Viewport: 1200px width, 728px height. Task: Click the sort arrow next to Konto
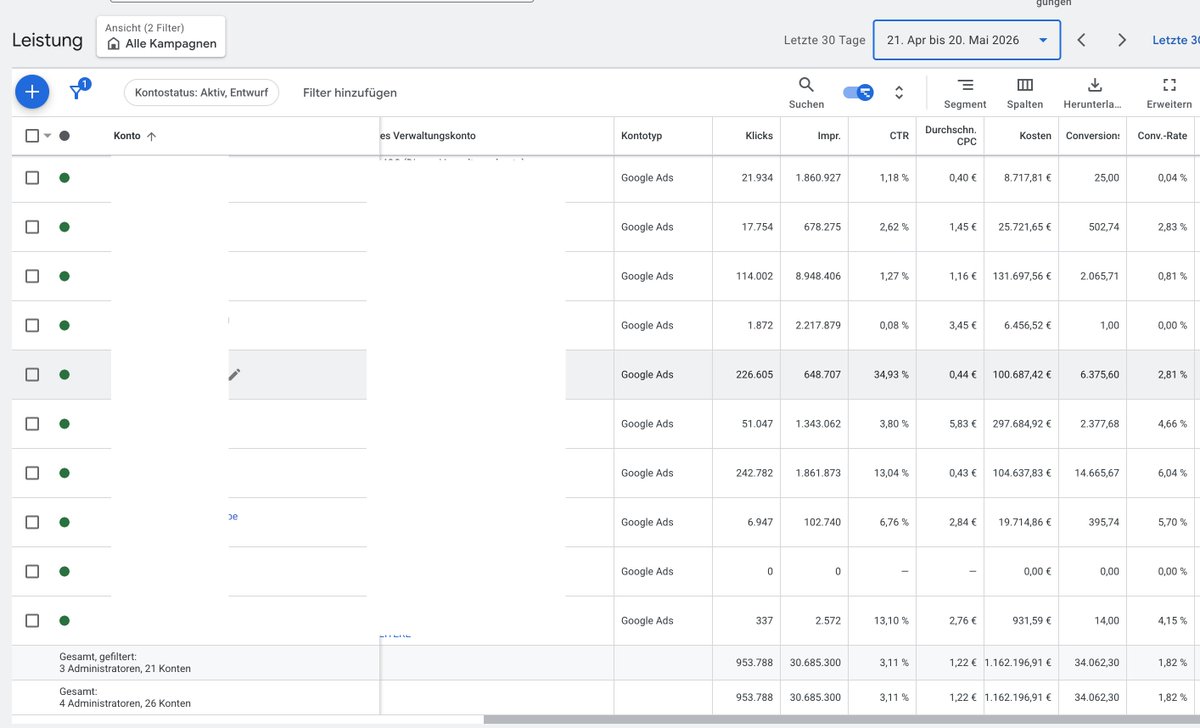pyautogui.click(x=152, y=136)
